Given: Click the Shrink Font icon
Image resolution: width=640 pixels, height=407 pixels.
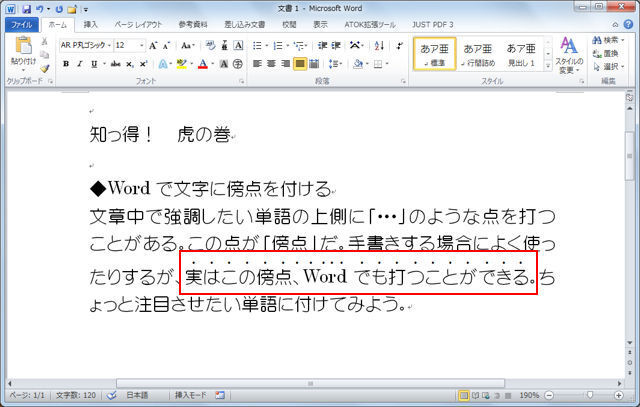Looking at the screenshot, I should [x=166, y=45].
